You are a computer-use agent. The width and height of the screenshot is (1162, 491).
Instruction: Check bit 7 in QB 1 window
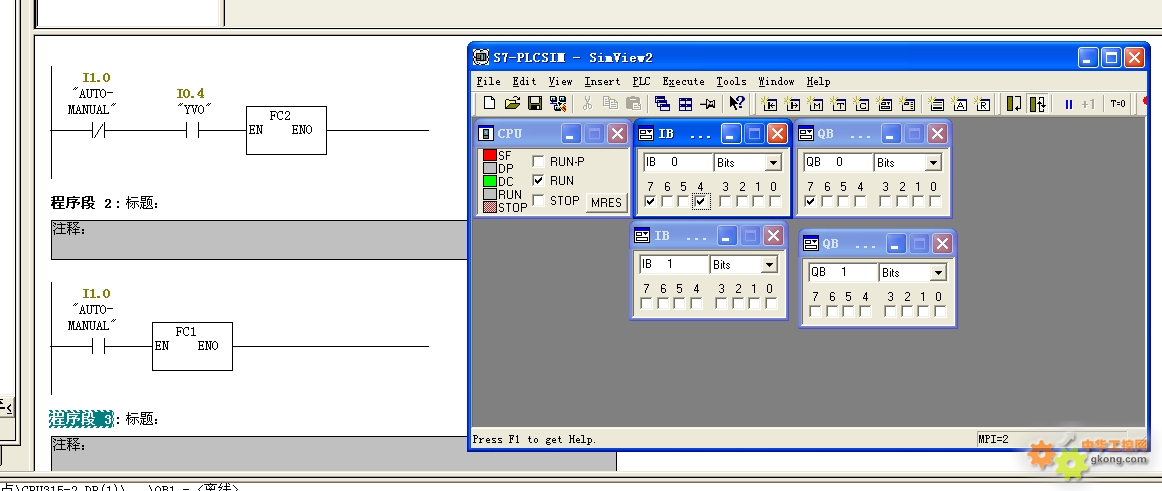815,312
